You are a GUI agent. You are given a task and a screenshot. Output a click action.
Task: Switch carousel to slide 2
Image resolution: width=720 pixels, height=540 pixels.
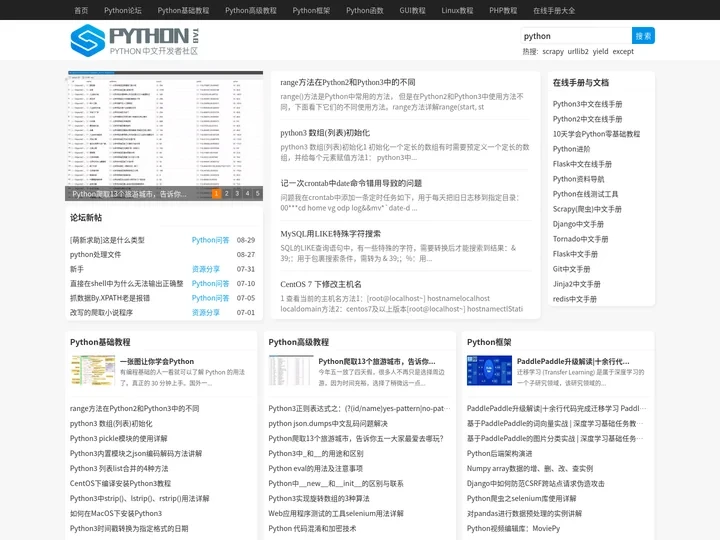(227, 194)
